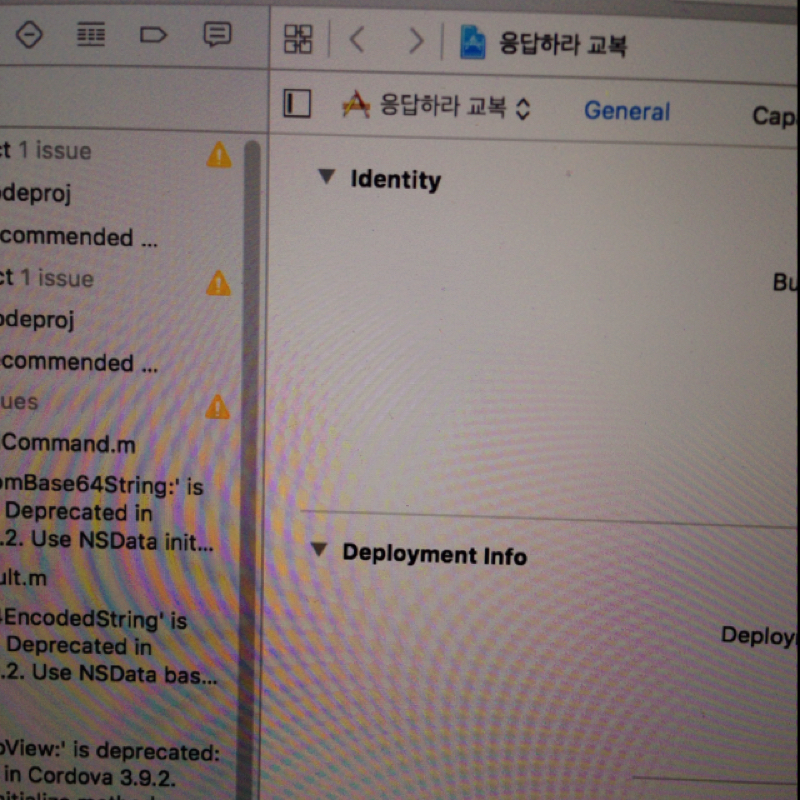Screen dimensions: 800x800
Task: Select the 'ult.m' issue file row
Action: [x=23, y=578]
